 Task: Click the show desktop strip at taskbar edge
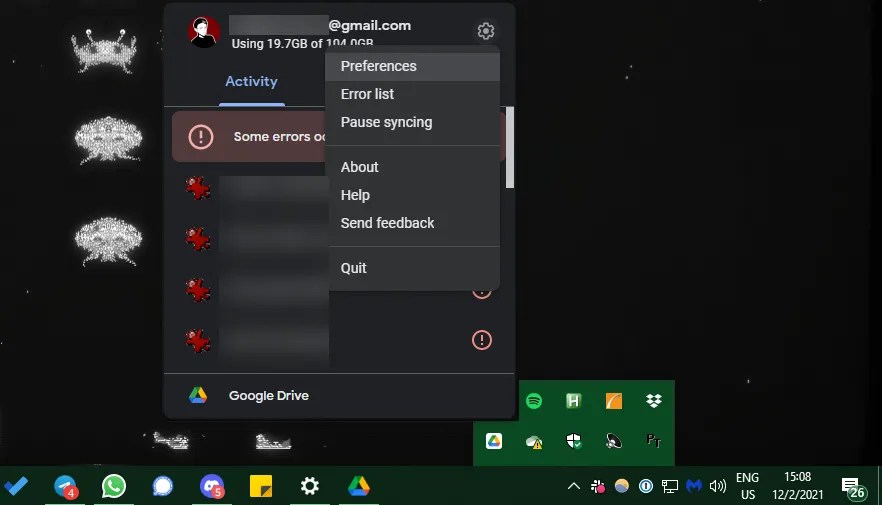pyautogui.click(x=879, y=486)
